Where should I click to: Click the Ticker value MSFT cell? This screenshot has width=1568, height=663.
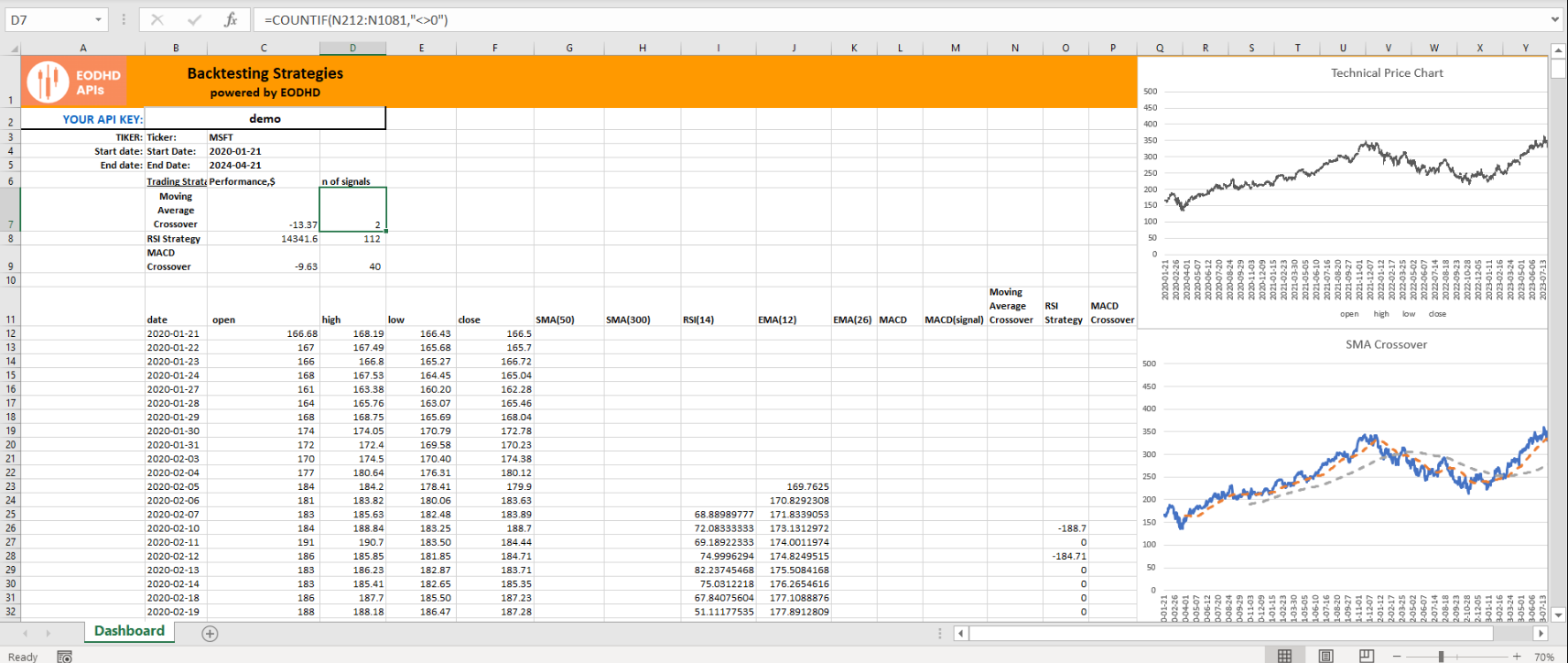point(263,137)
